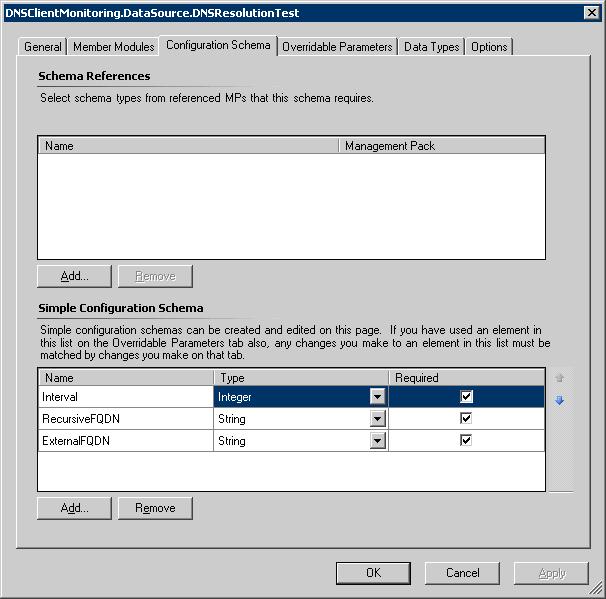The height and width of the screenshot is (599, 606).
Task: Open the ExternalFQDN Type dropdown
Action: click(x=377, y=441)
